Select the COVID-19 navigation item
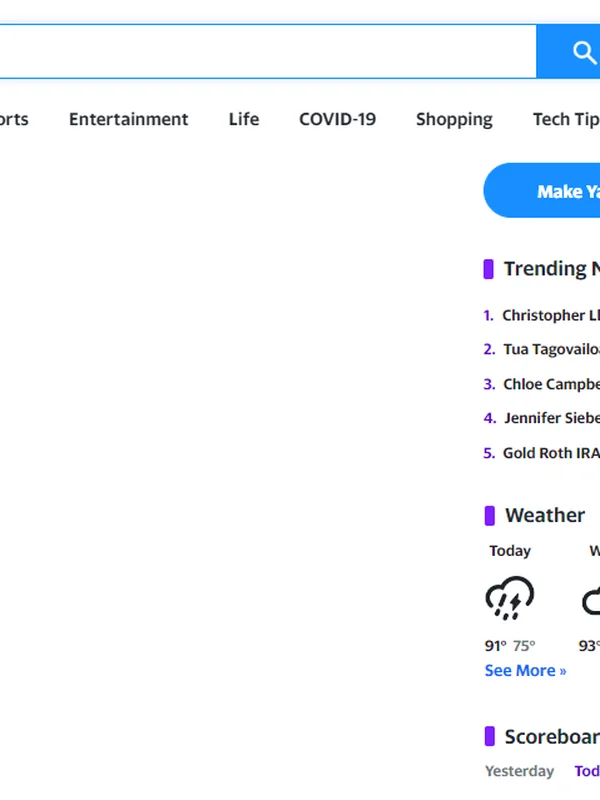 click(337, 119)
